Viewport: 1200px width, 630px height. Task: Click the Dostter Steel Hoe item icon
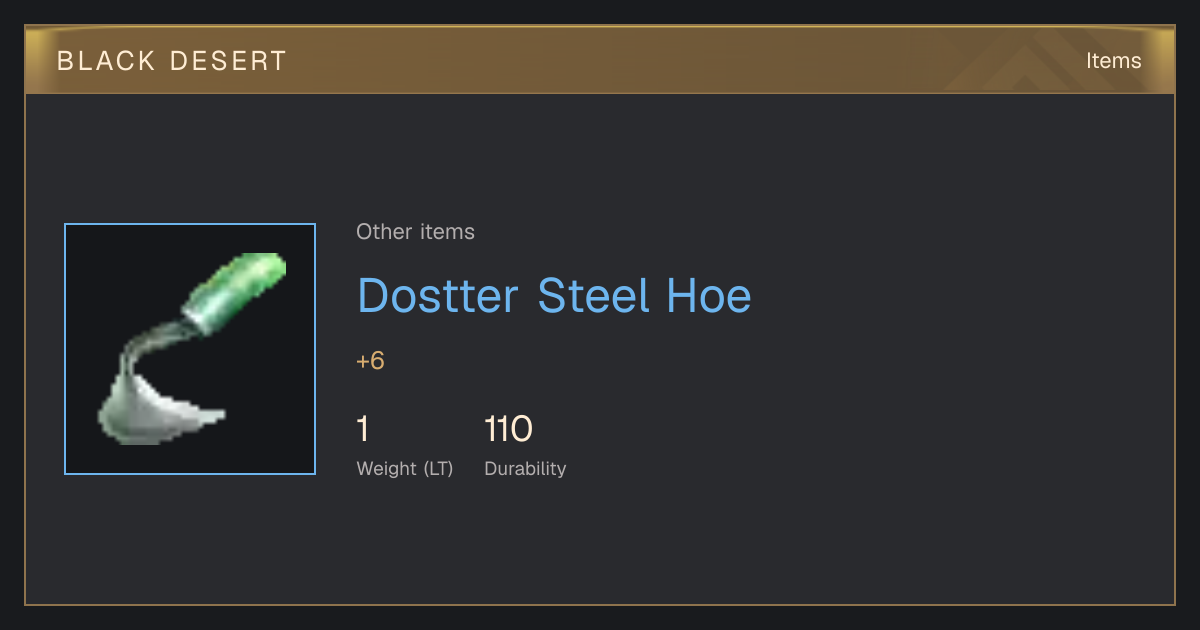[190, 349]
